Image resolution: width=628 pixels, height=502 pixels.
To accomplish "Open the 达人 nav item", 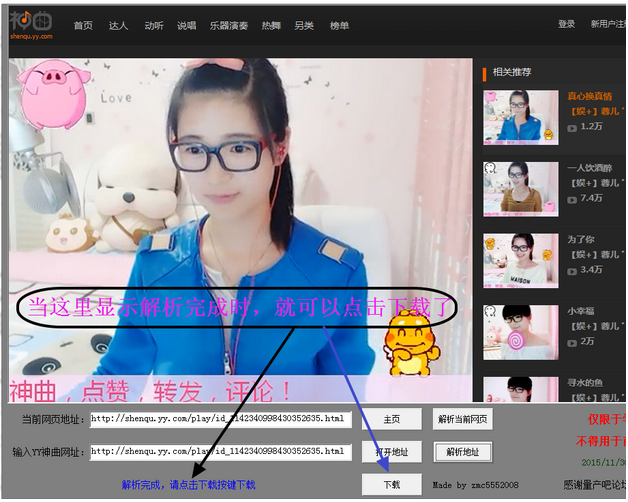I will pos(118,26).
